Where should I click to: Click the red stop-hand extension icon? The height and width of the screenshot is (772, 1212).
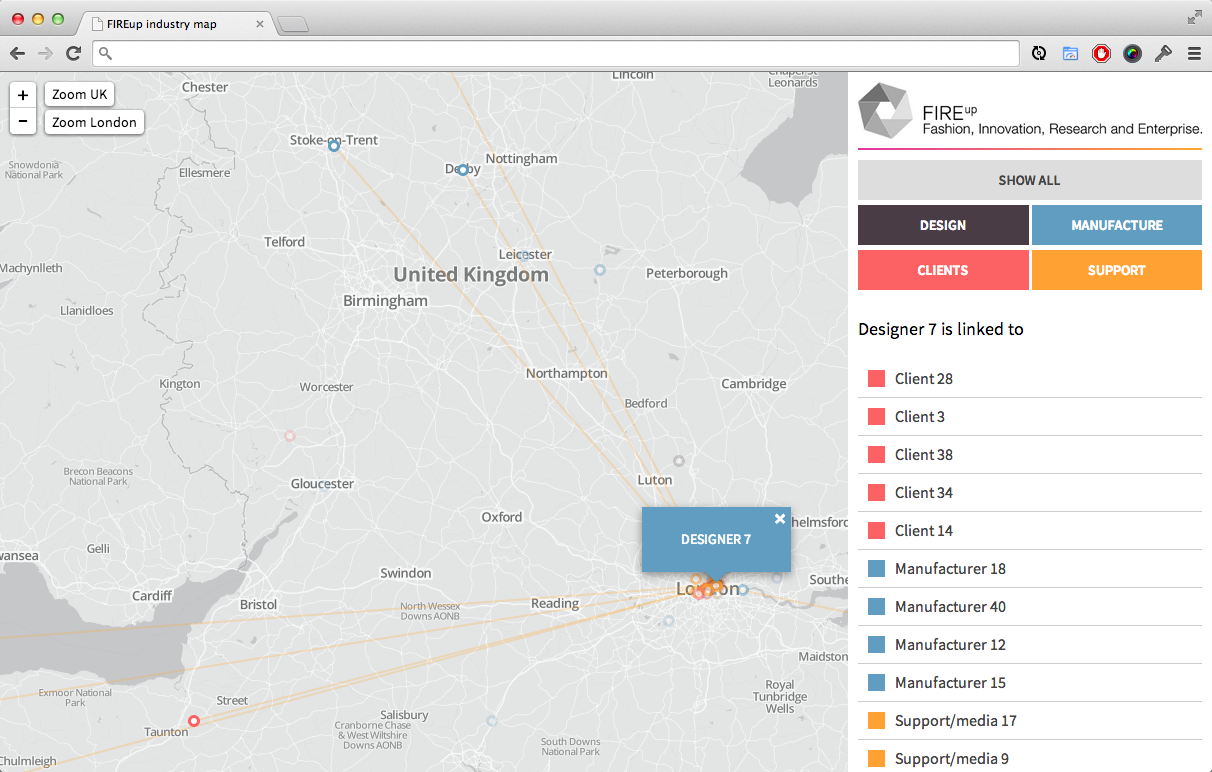(x=1101, y=53)
